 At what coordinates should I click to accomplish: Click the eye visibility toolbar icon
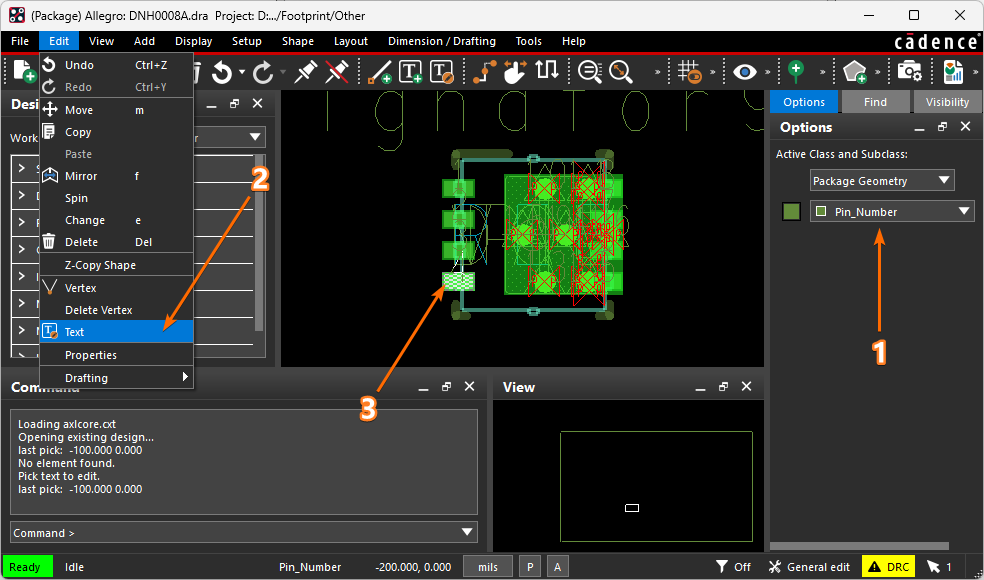tap(745, 71)
